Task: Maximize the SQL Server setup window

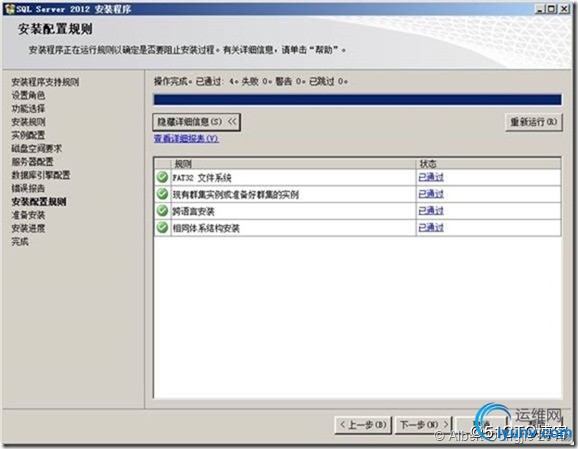Action: pos(551,9)
